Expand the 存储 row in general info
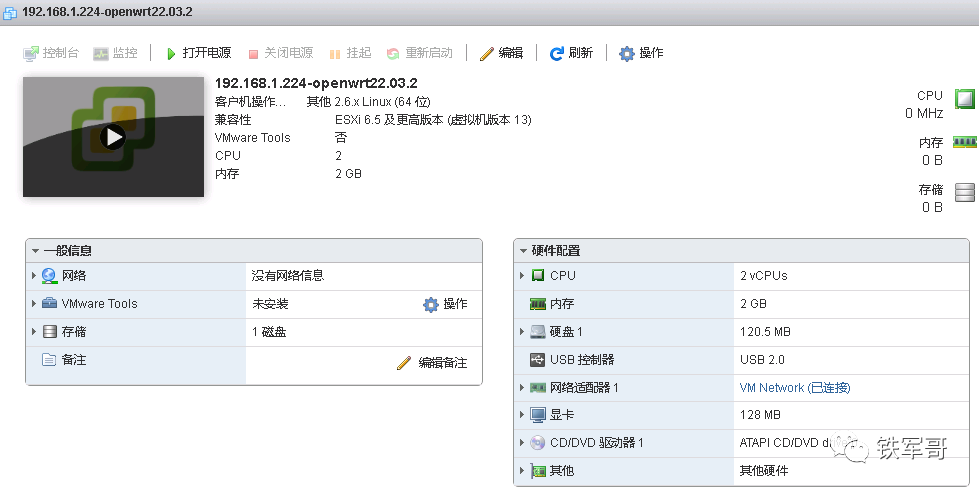 tap(34, 332)
